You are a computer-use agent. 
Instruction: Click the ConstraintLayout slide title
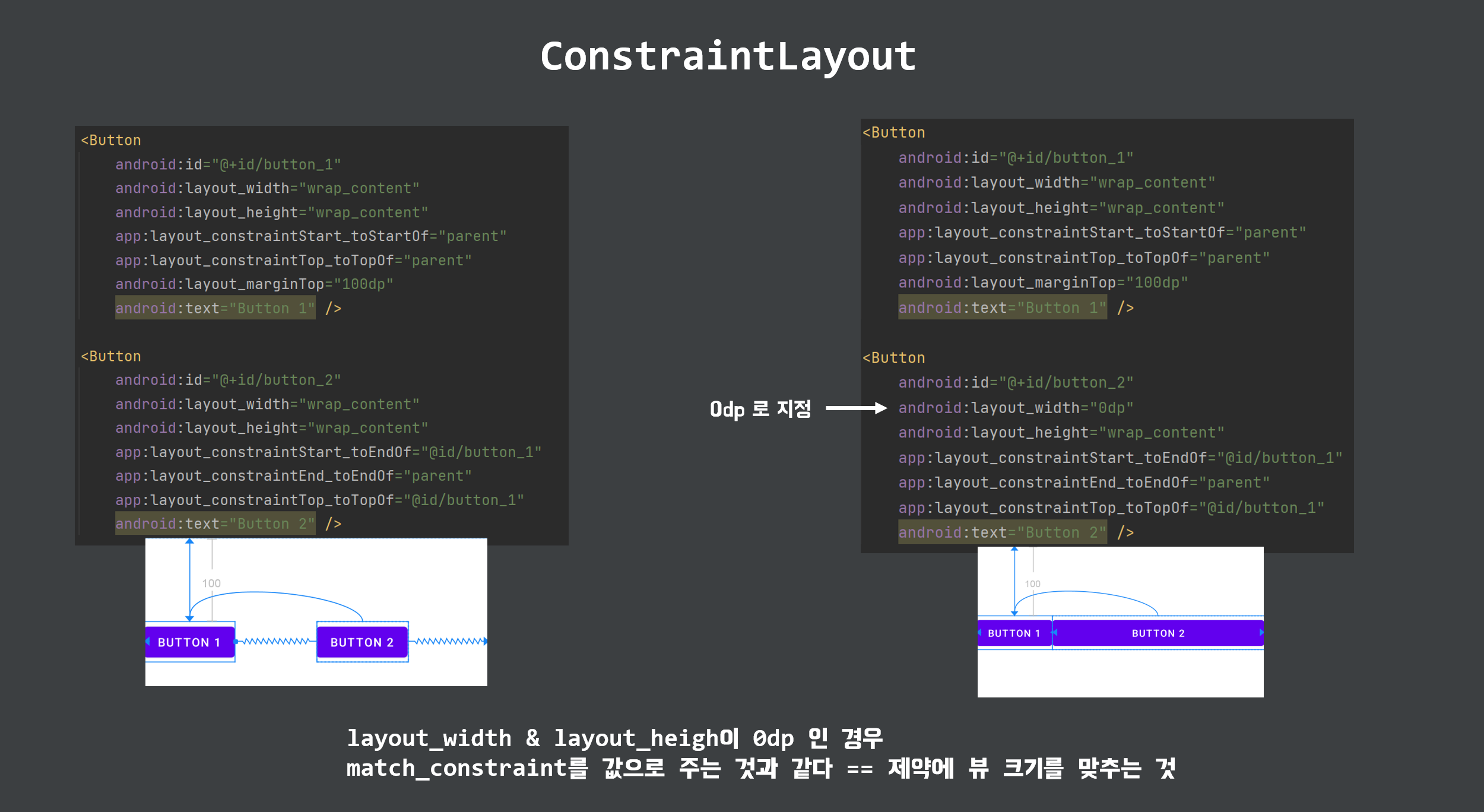tap(728, 57)
